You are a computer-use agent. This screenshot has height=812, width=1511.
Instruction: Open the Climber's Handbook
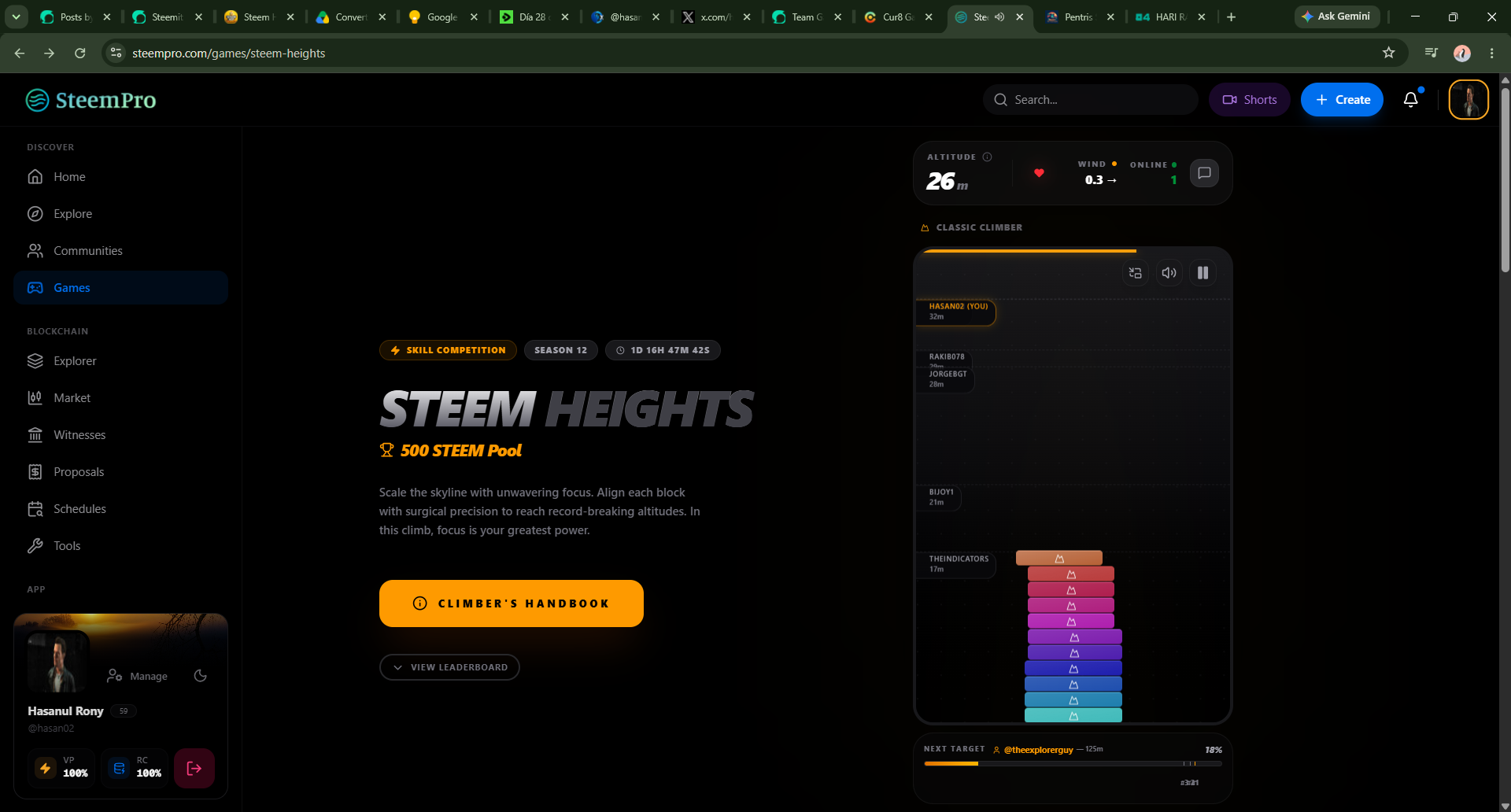pyautogui.click(x=512, y=603)
